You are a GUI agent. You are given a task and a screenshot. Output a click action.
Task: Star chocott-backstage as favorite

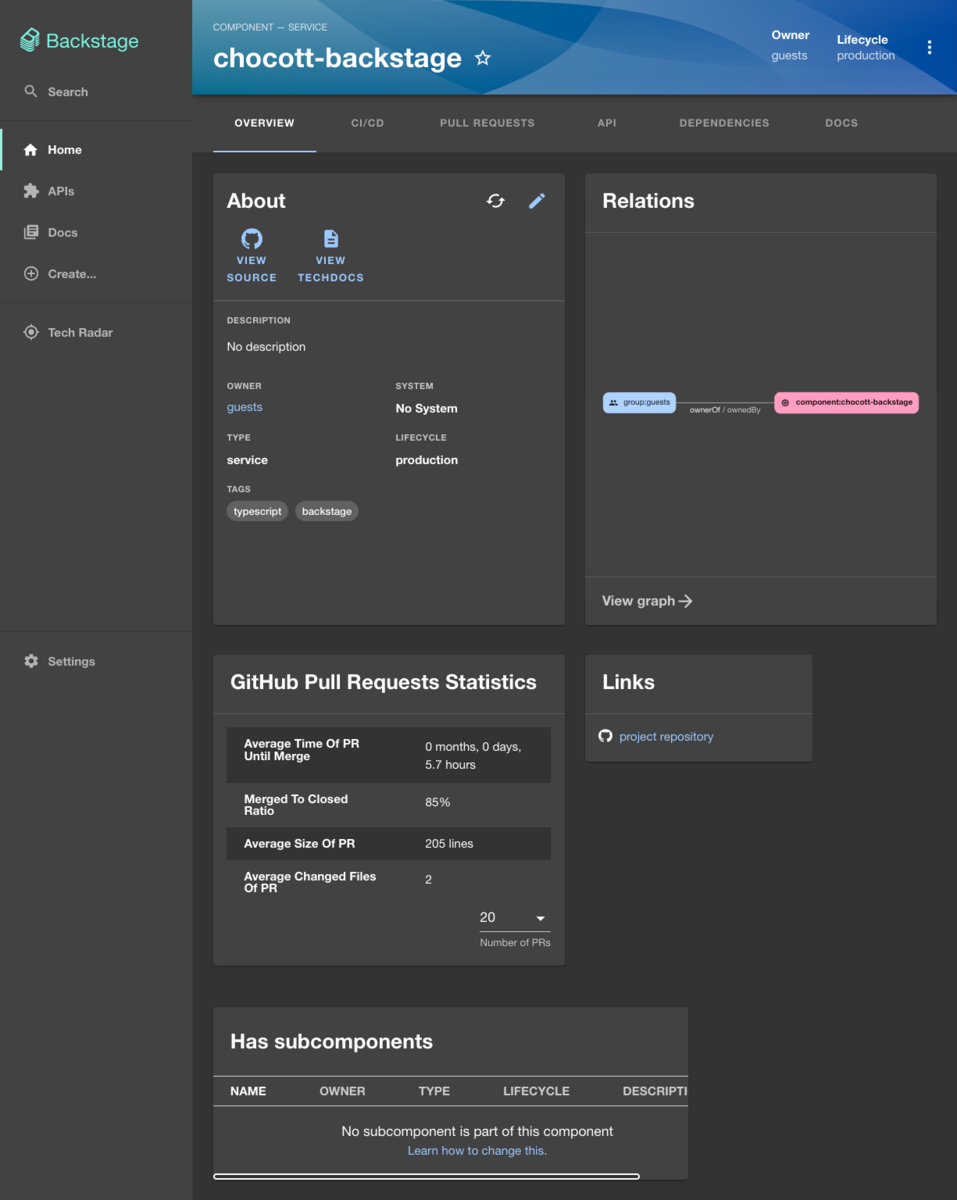point(483,58)
